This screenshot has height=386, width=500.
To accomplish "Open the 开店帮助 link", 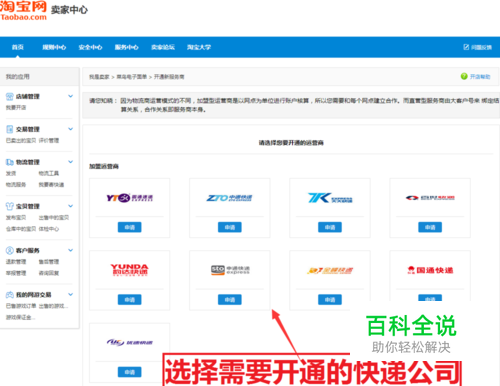I will 480,77.
